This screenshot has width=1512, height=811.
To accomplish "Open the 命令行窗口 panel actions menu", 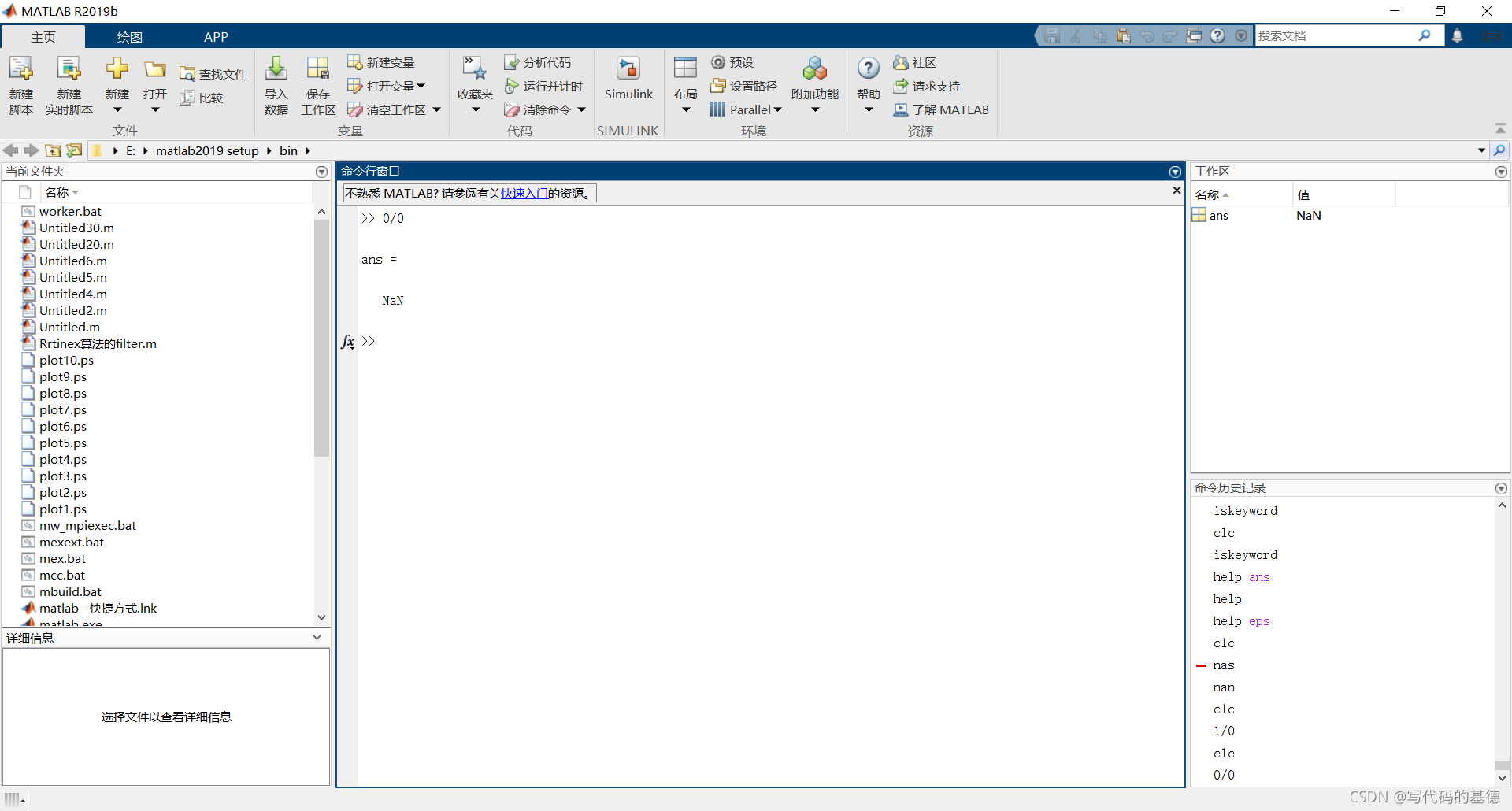I will pyautogui.click(x=1175, y=172).
